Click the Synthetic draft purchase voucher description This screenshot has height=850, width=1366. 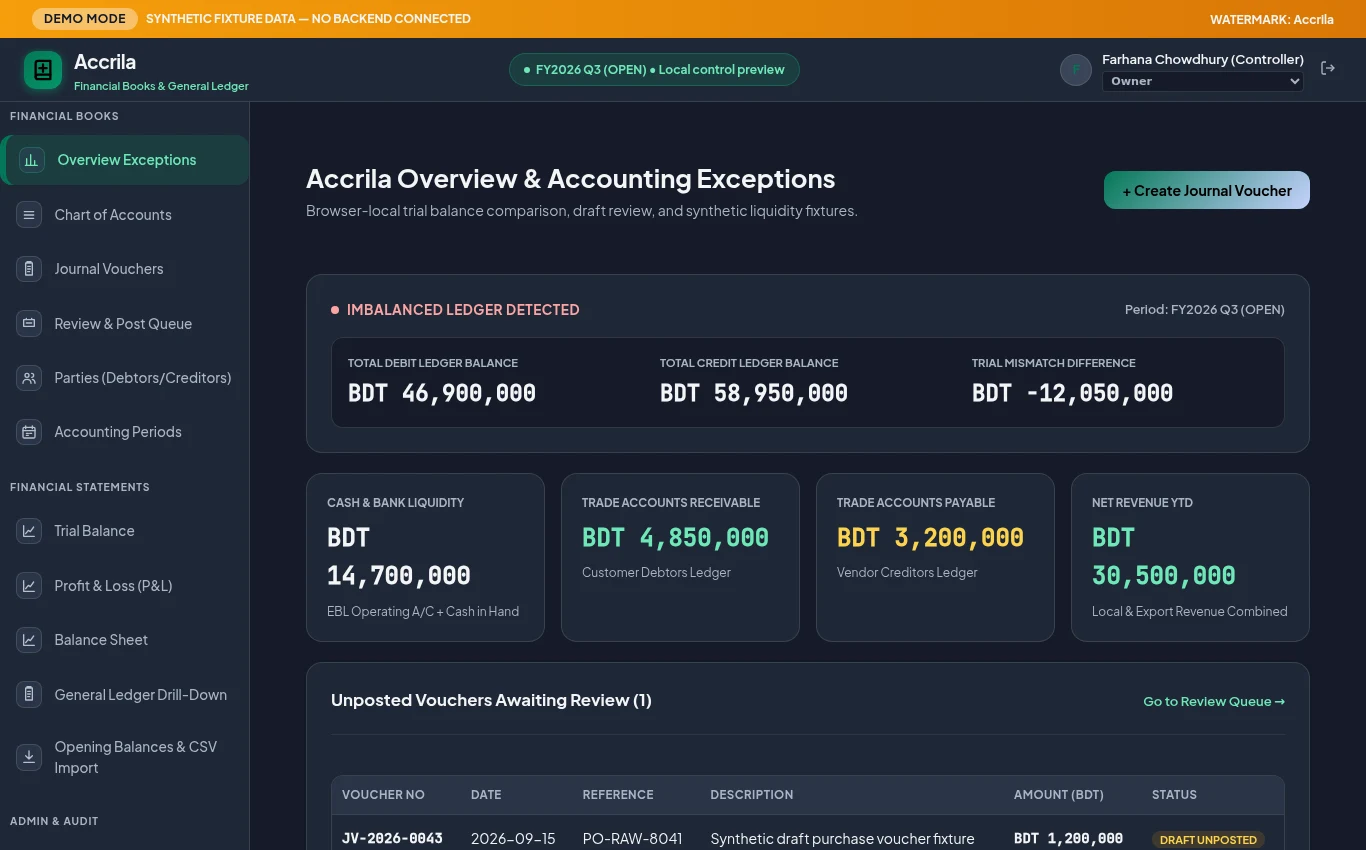coord(842,839)
